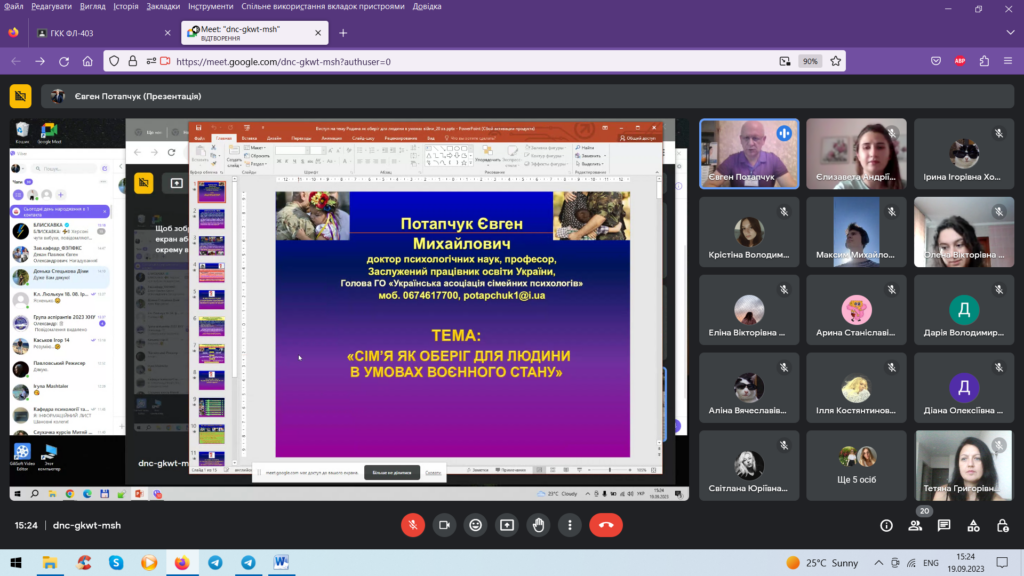Open the Meet activities panel
1024x576 pixels.
[x=973, y=525]
